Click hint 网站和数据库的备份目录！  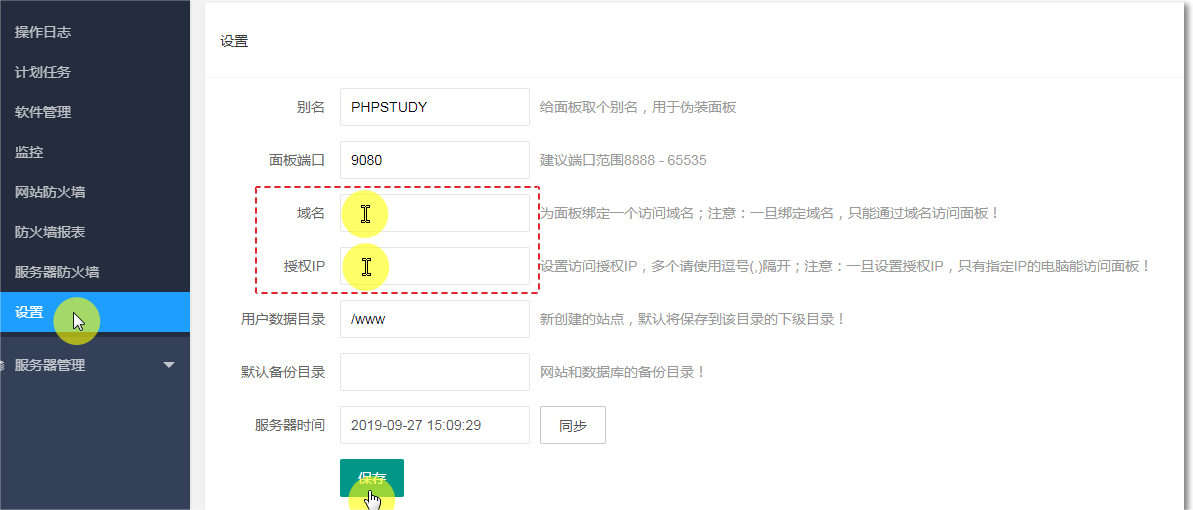623,372
